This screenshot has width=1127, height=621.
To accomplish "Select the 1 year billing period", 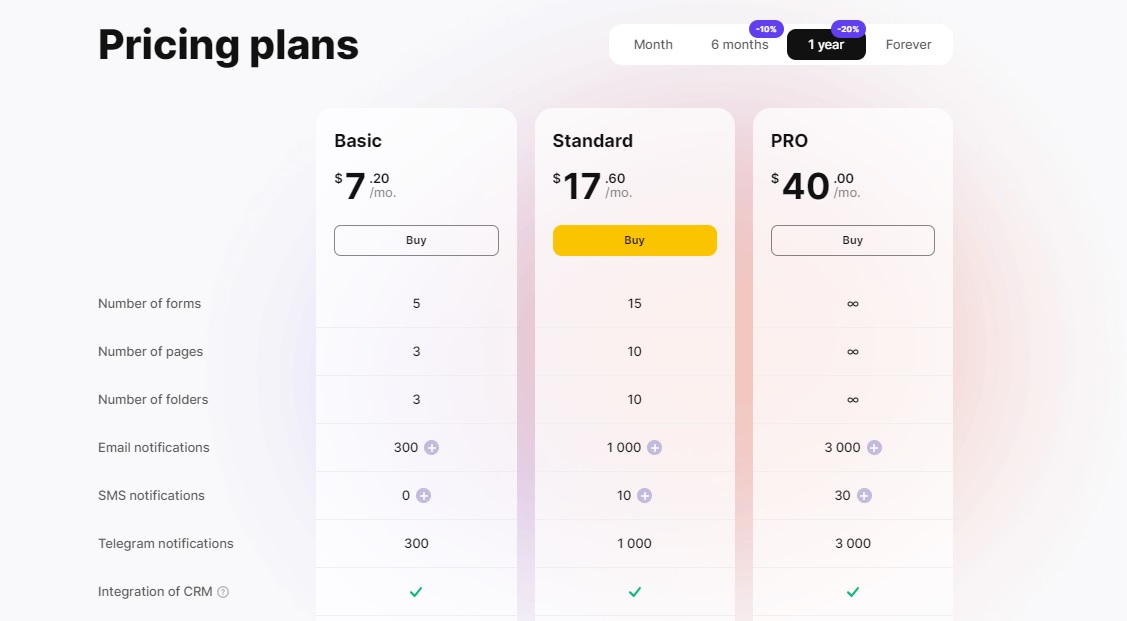I will click(x=826, y=44).
